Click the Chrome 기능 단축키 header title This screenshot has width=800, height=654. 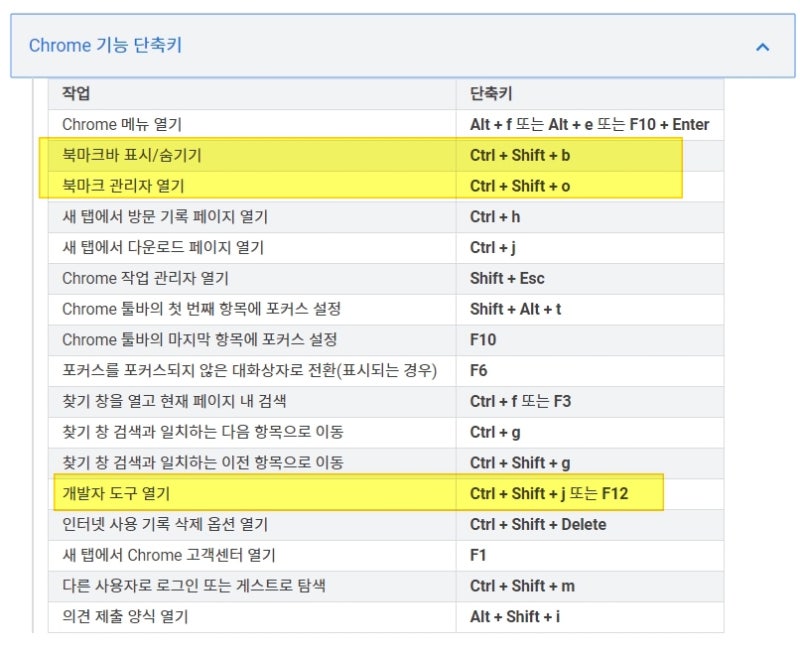[x=105, y=45]
